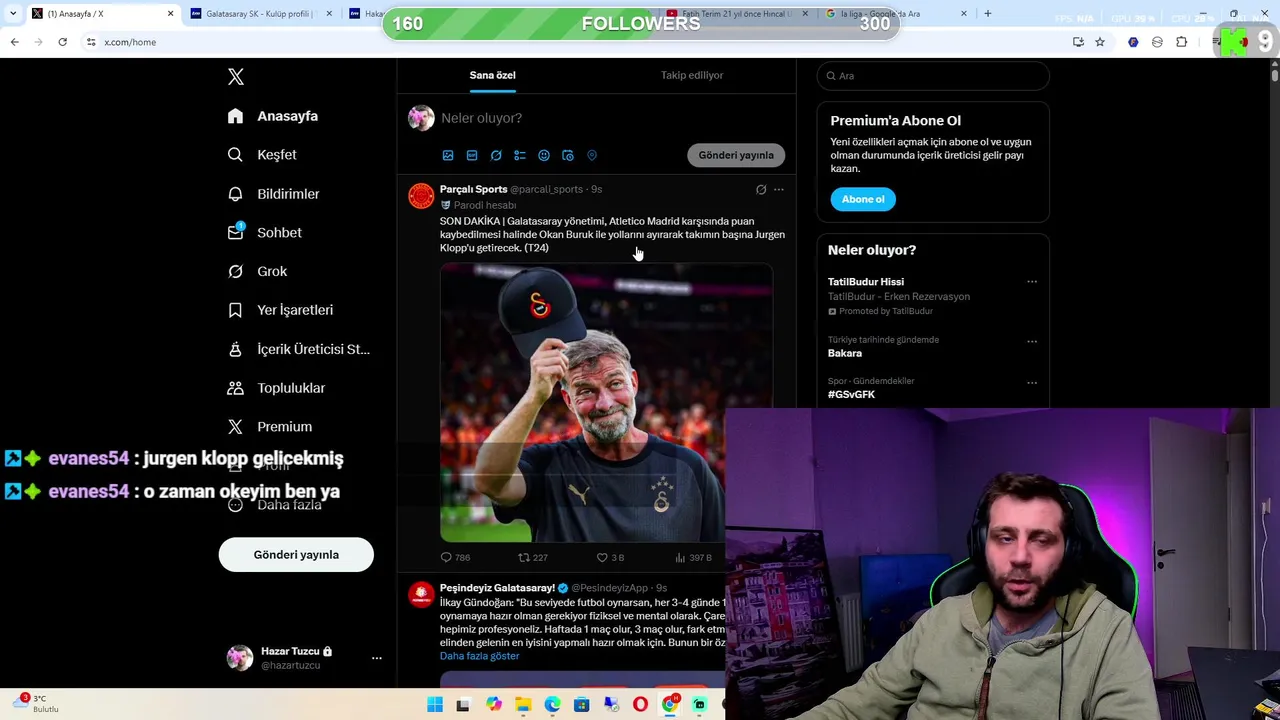This screenshot has height=720, width=1280.
Task: Open Topluluklar communities
Action: click(x=276, y=388)
